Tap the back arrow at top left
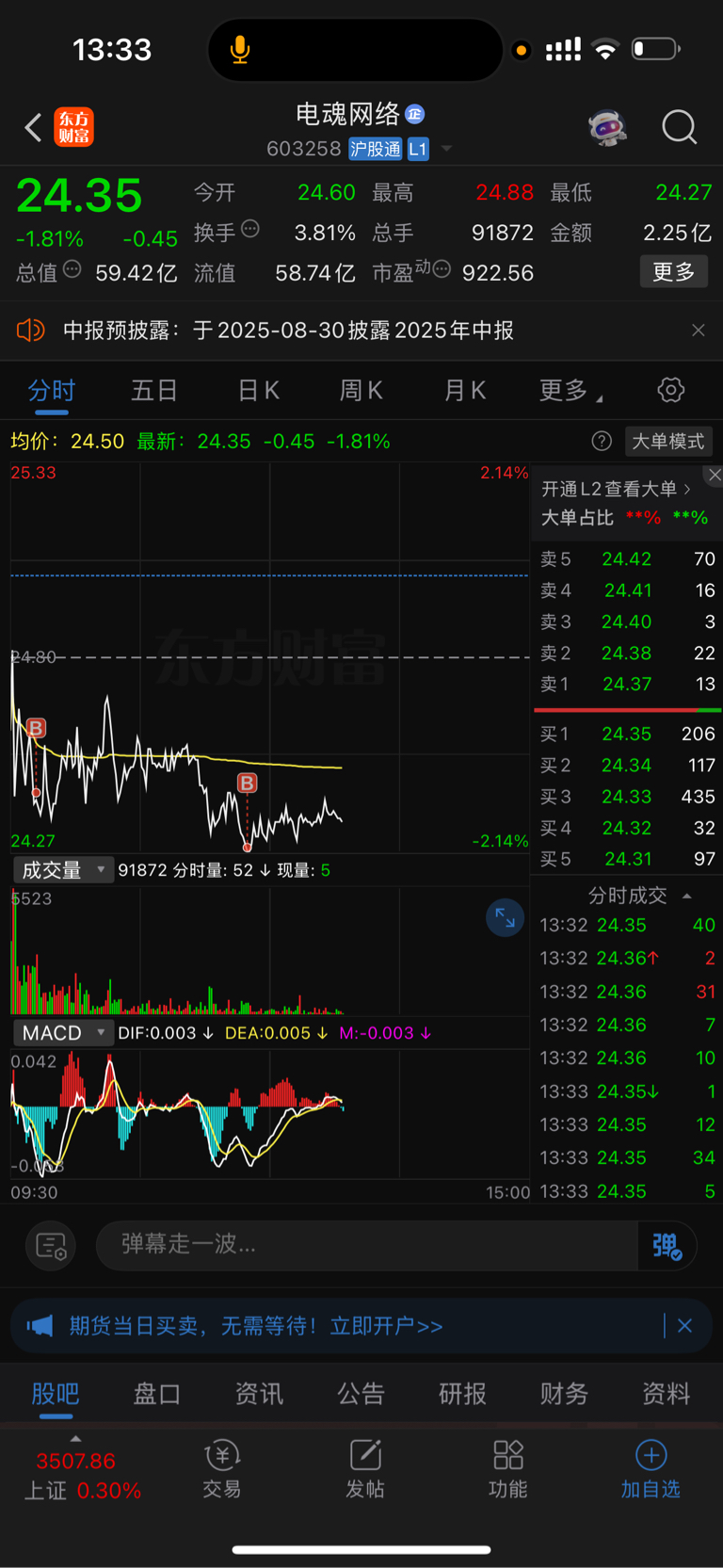This screenshot has width=723, height=1568. click(x=34, y=127)
